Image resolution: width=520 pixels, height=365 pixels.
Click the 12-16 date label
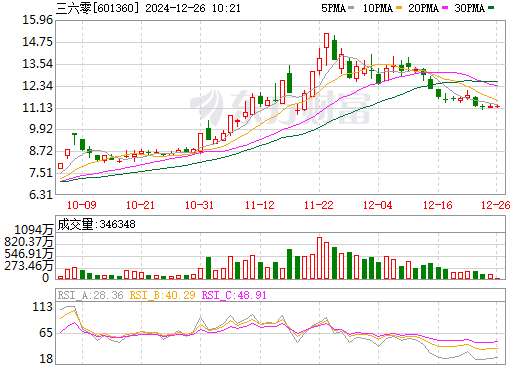pyautogui.click(x=438, y=205)
